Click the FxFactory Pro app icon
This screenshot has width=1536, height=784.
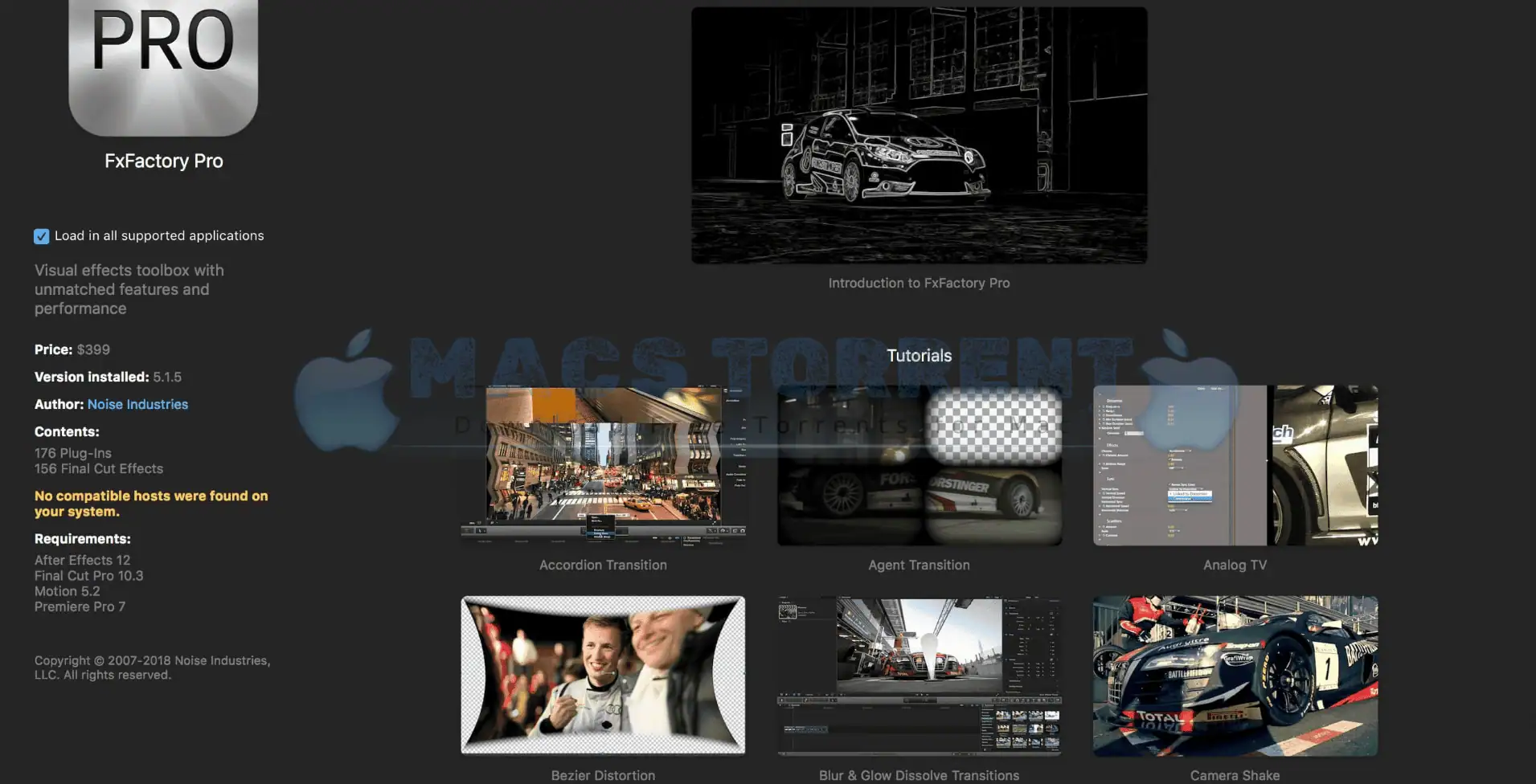pyautogui.click(x=163, y=67)
